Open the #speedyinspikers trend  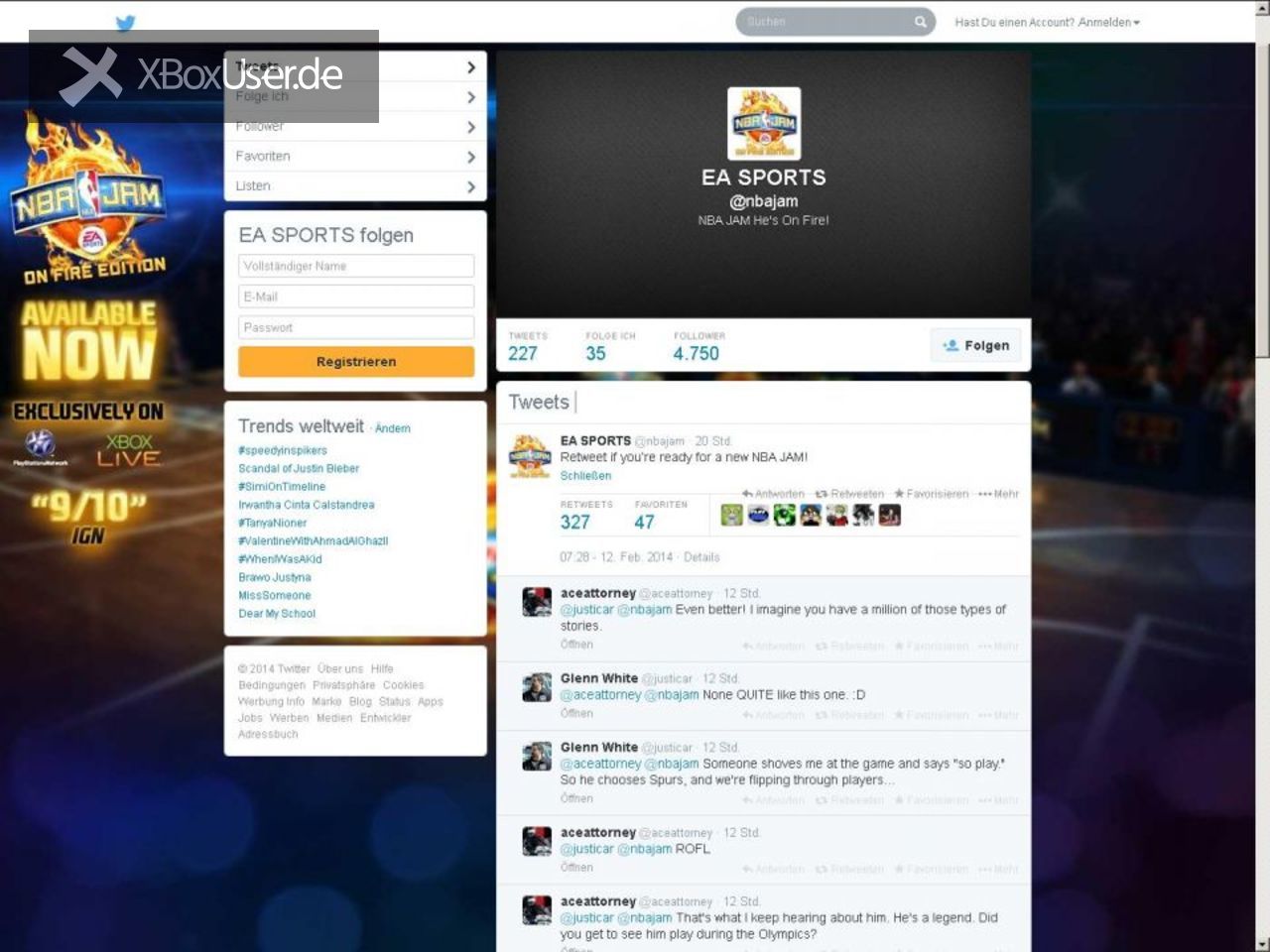coord(283,450)
